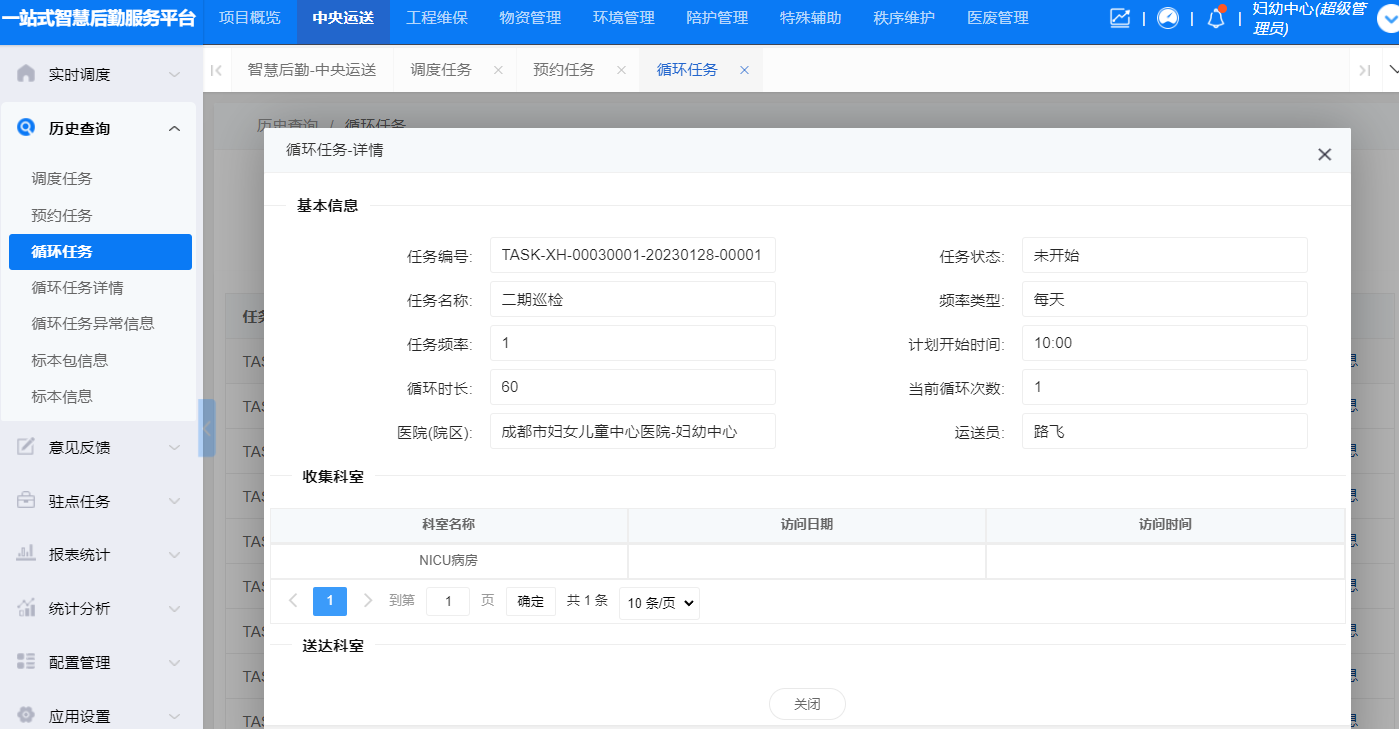The height and width of the screenshot is (729, 1399).
Task: Open 循环任务异常信息 in the sidebar
Action: [93, 324]
